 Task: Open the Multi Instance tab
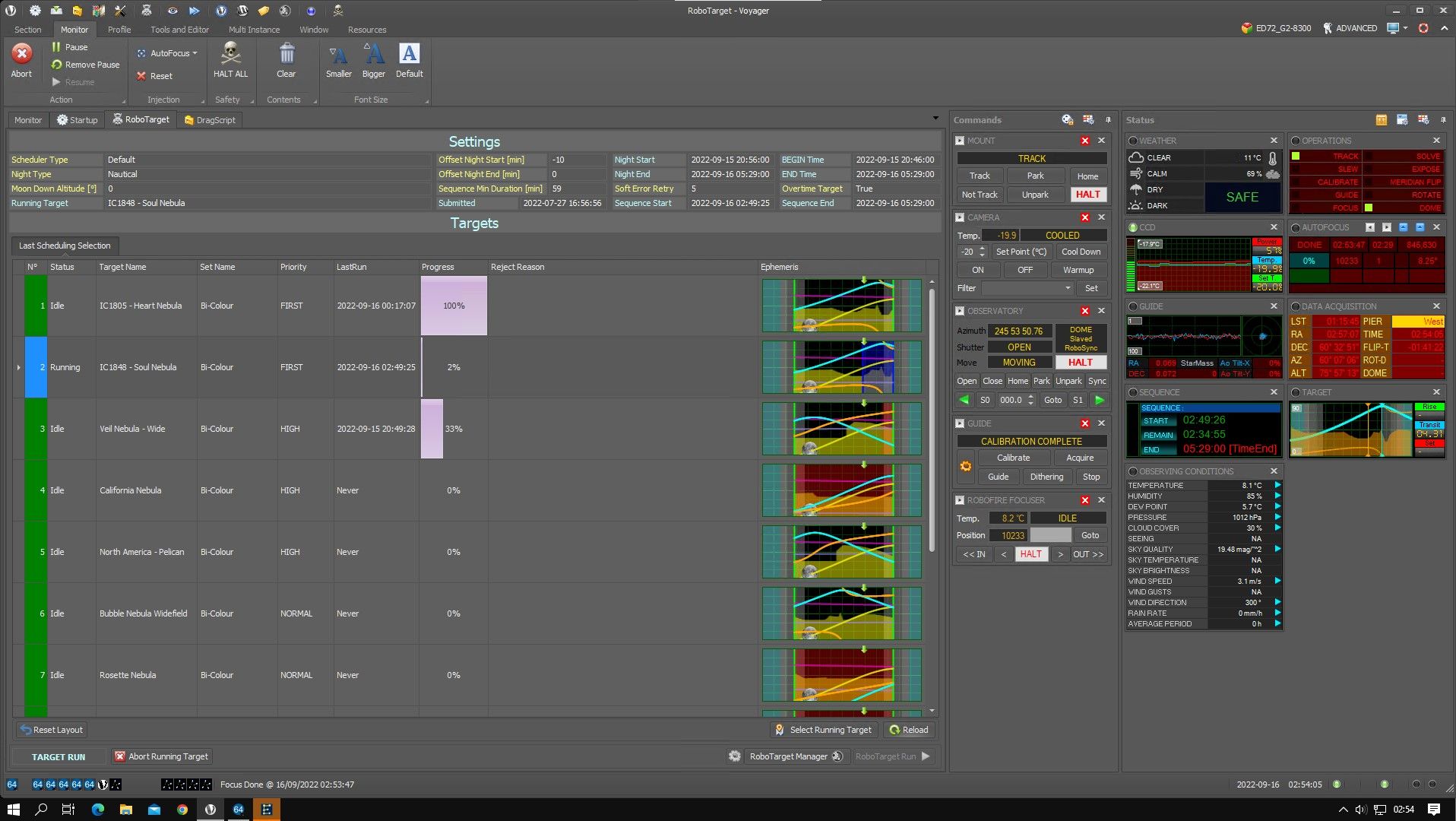(254, 30)
